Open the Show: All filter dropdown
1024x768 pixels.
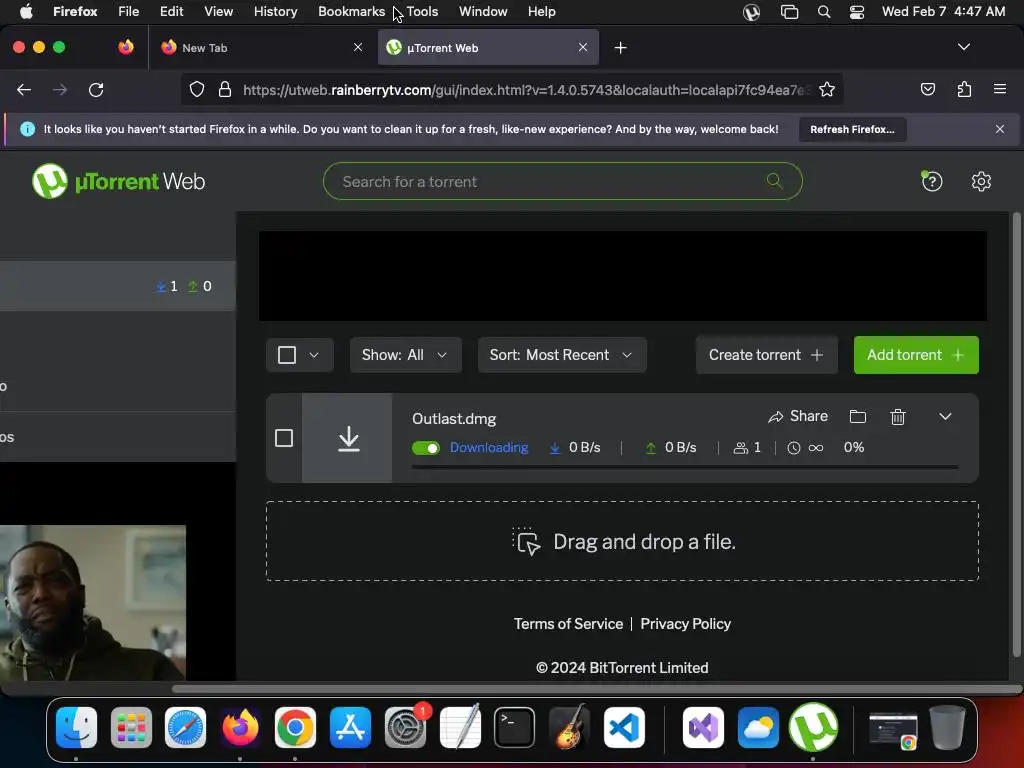coord(406,355)
